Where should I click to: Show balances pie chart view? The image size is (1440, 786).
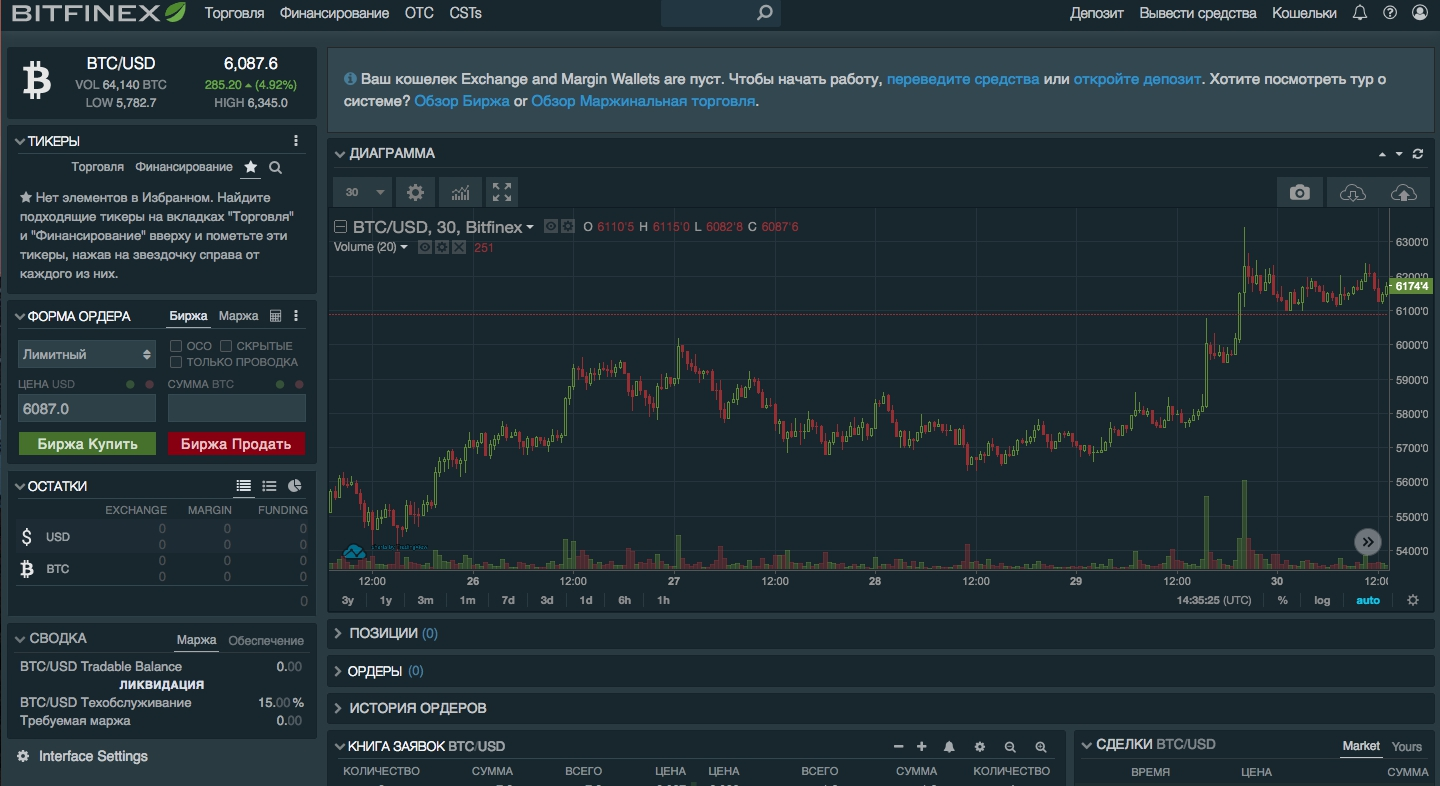pos(295,486)
